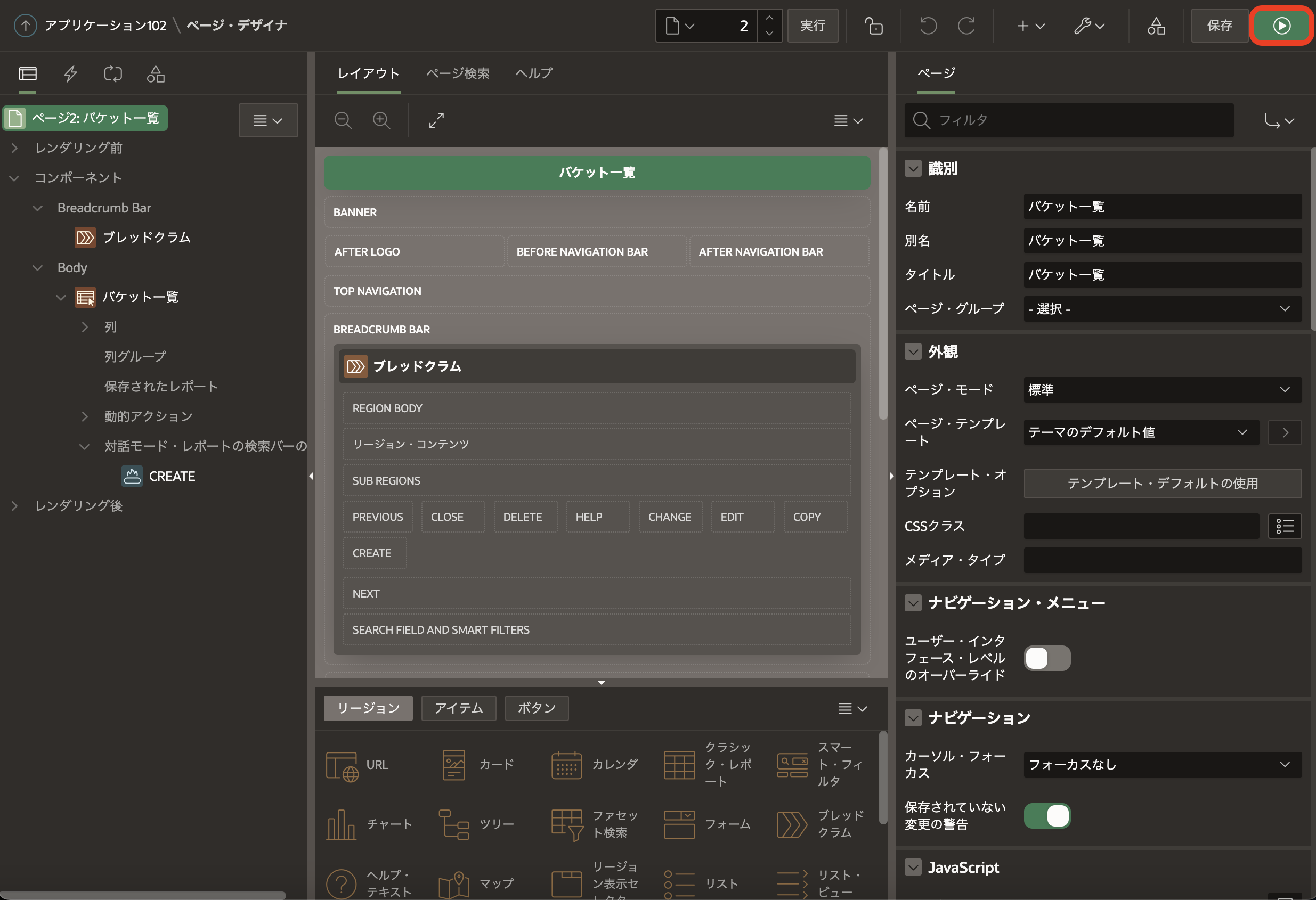Expand the レンダリング前 tree node
Viewport: 1316px width, 900px height.
[x=15, y=148]
